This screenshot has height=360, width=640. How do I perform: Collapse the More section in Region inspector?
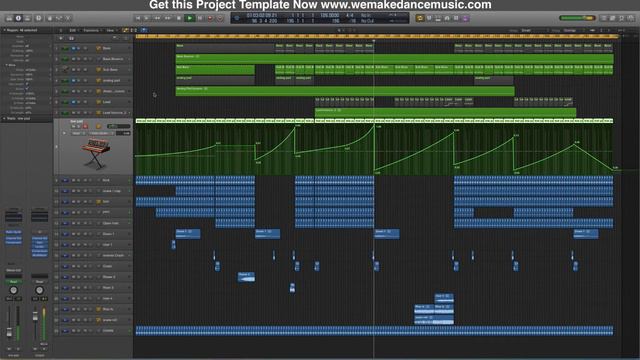pos(7,65)
